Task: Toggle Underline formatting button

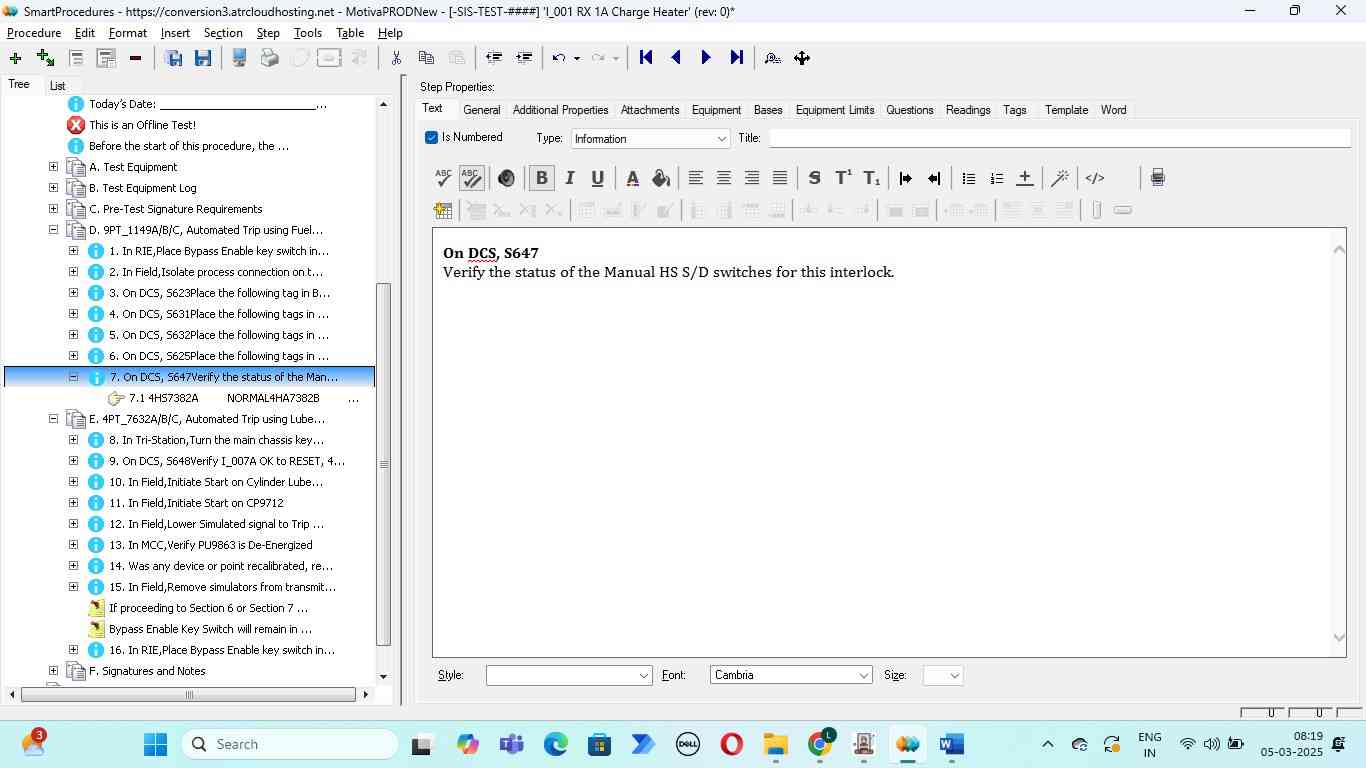Action: (597, 178)
